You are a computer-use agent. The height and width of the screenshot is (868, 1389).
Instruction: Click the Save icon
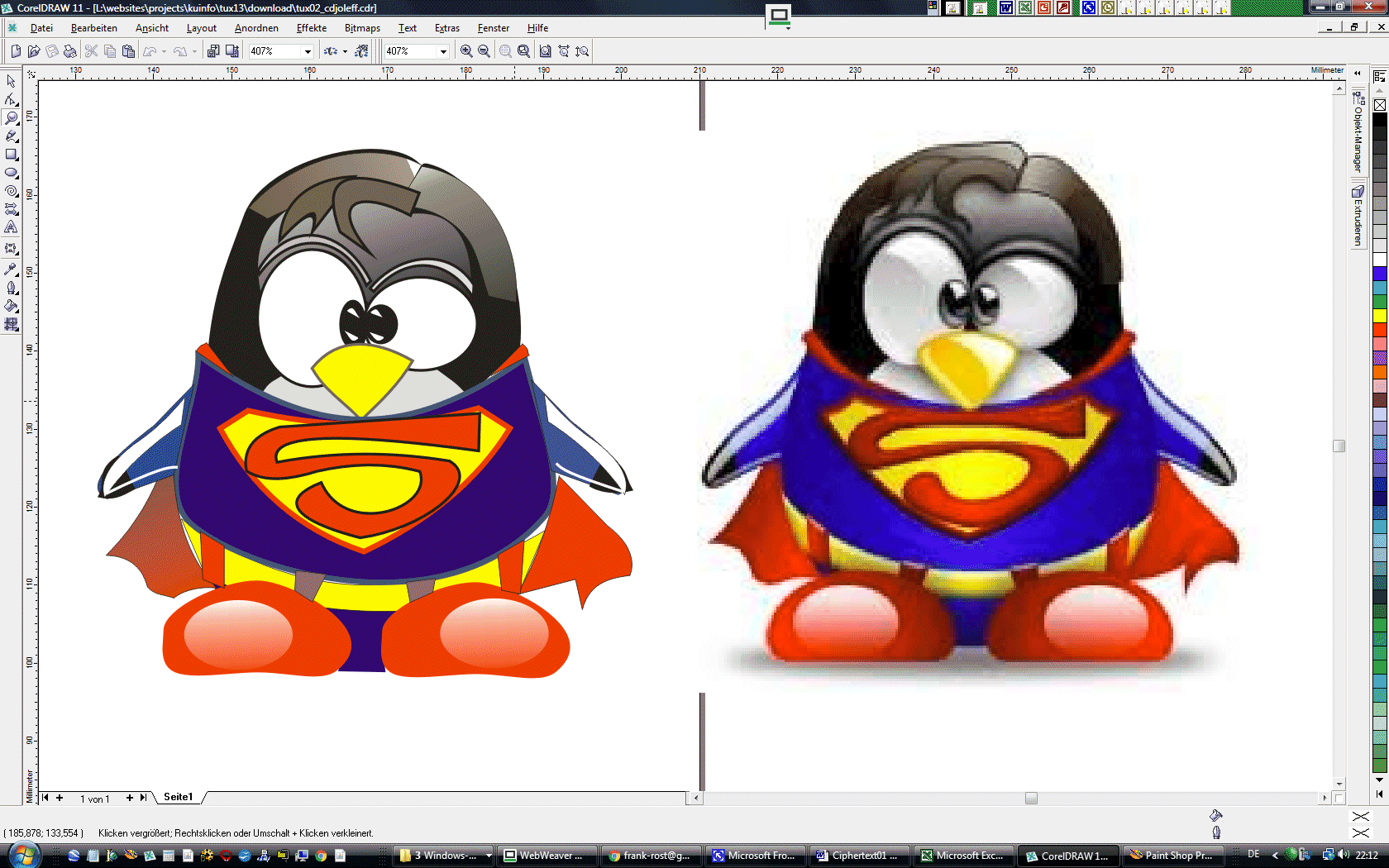tap(52, 51)
